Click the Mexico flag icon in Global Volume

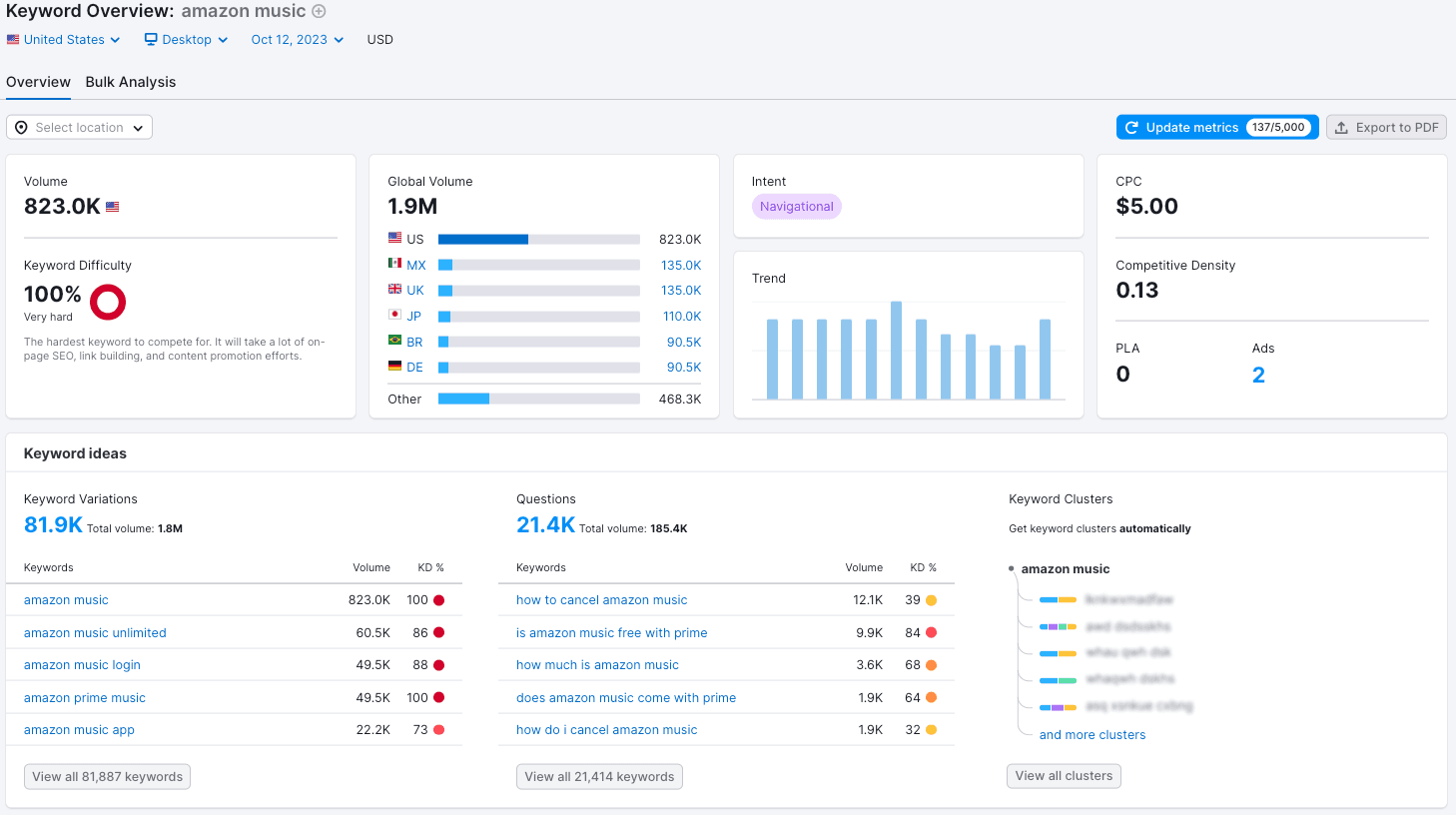394,264
